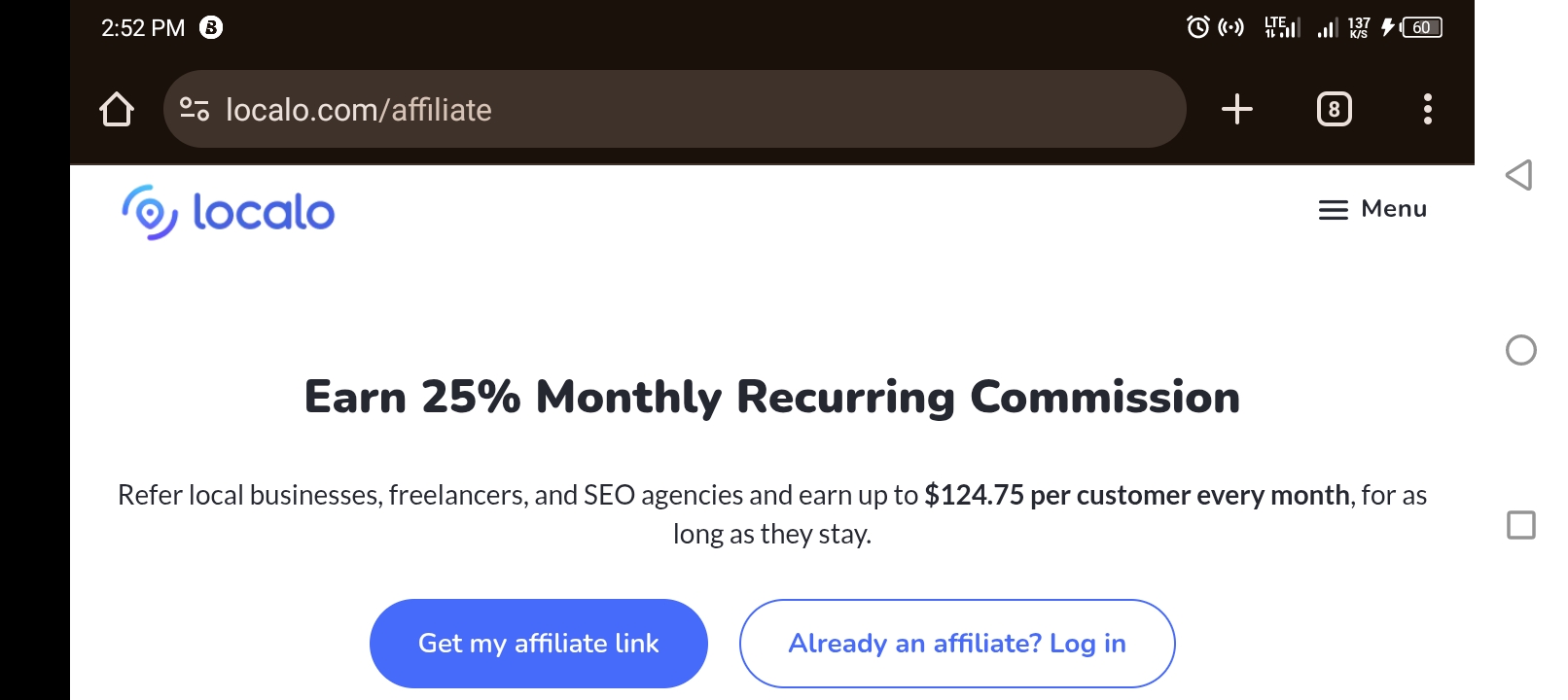This screenshot has height=700, width=1568.
Task: Select the localo.com/affiliate URL field
Action: (674, 109)
